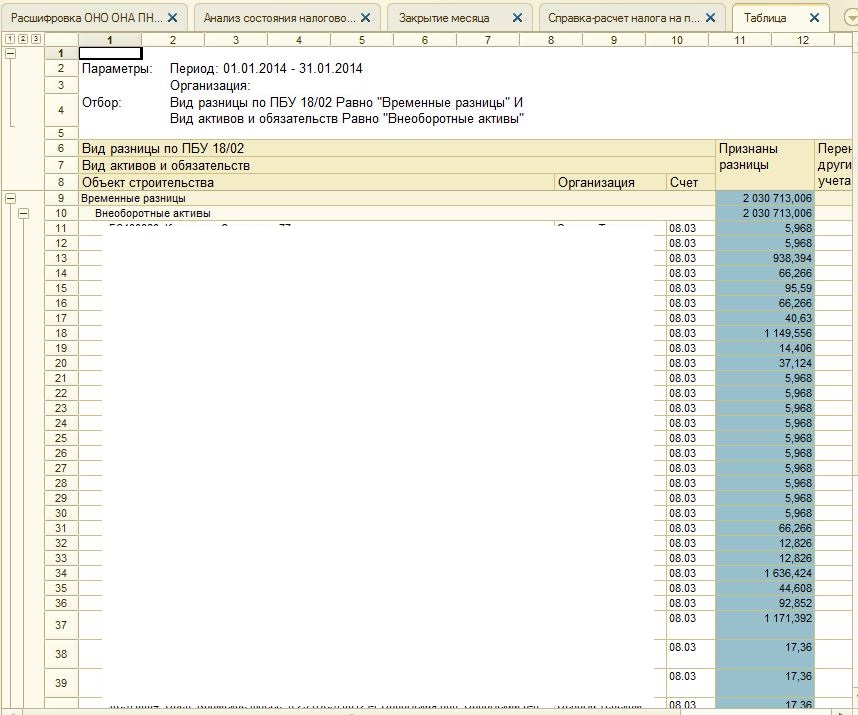Screen dimensions: 858x715
Task: Show grouping level 1 rows
Action: 10,39
